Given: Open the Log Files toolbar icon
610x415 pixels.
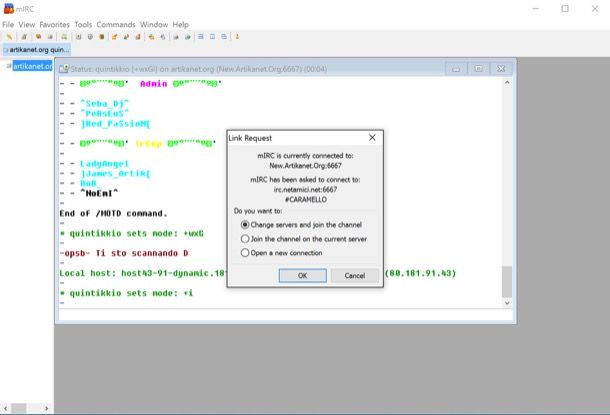Looking at the screenshot, I should click(x=163, y=37).
